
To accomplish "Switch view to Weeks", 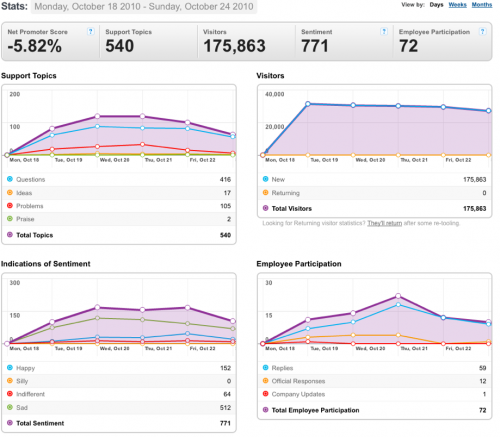I will click(457, 5).
